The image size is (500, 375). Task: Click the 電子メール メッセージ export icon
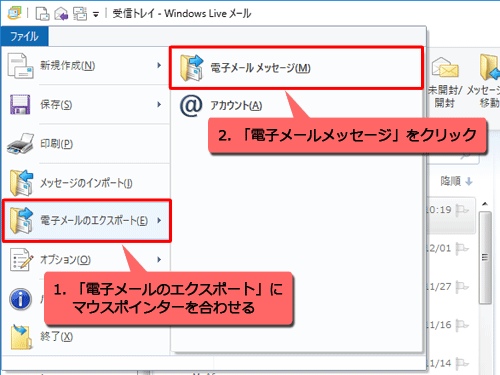[x=192, y=68]
